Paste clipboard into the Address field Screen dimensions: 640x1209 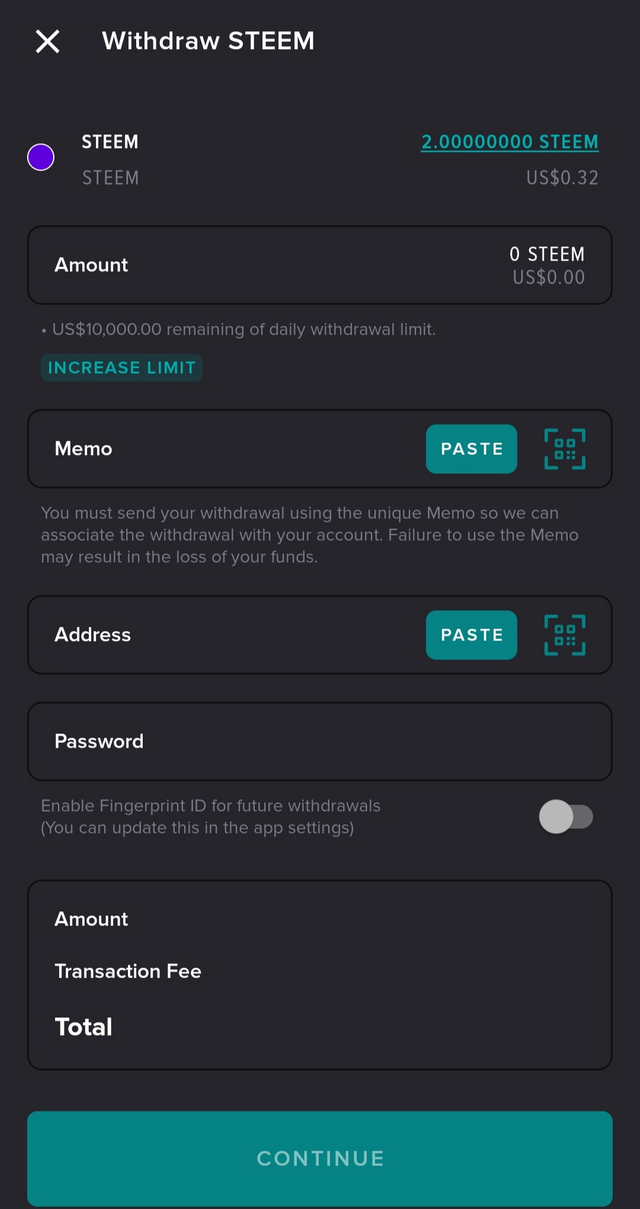click(x=472, y=635)
